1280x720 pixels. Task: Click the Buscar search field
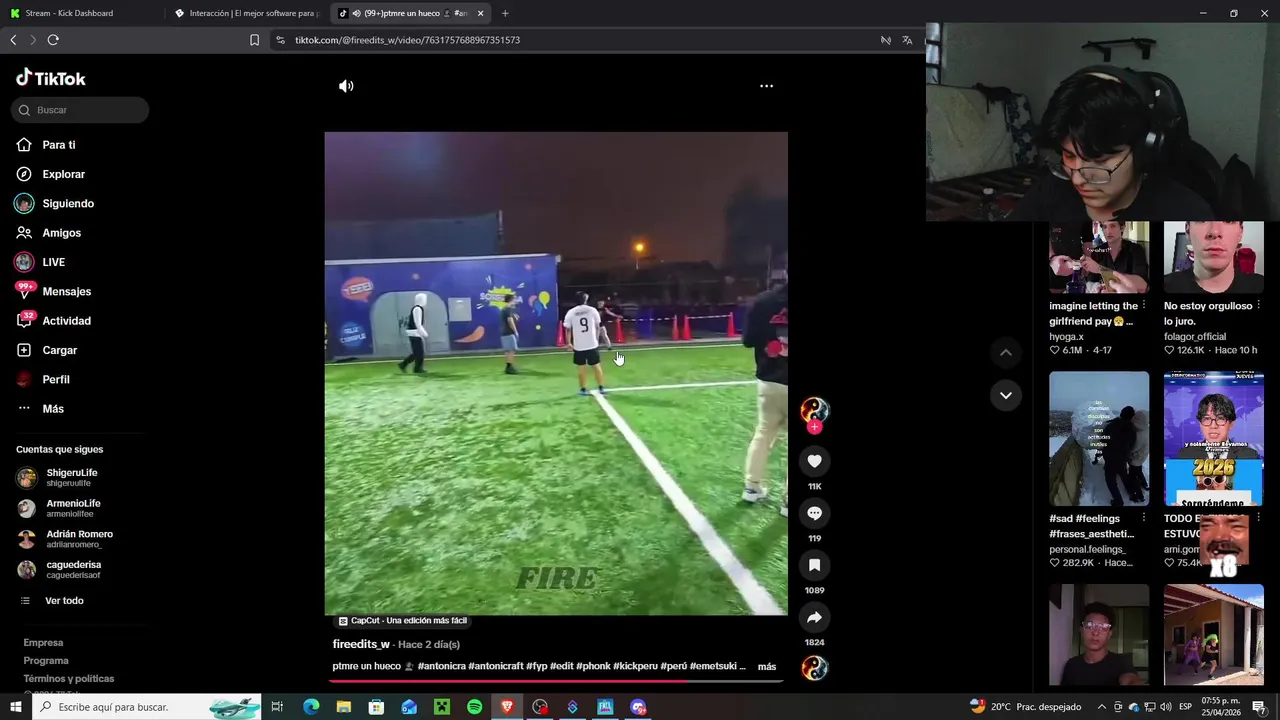click(80, 110)
